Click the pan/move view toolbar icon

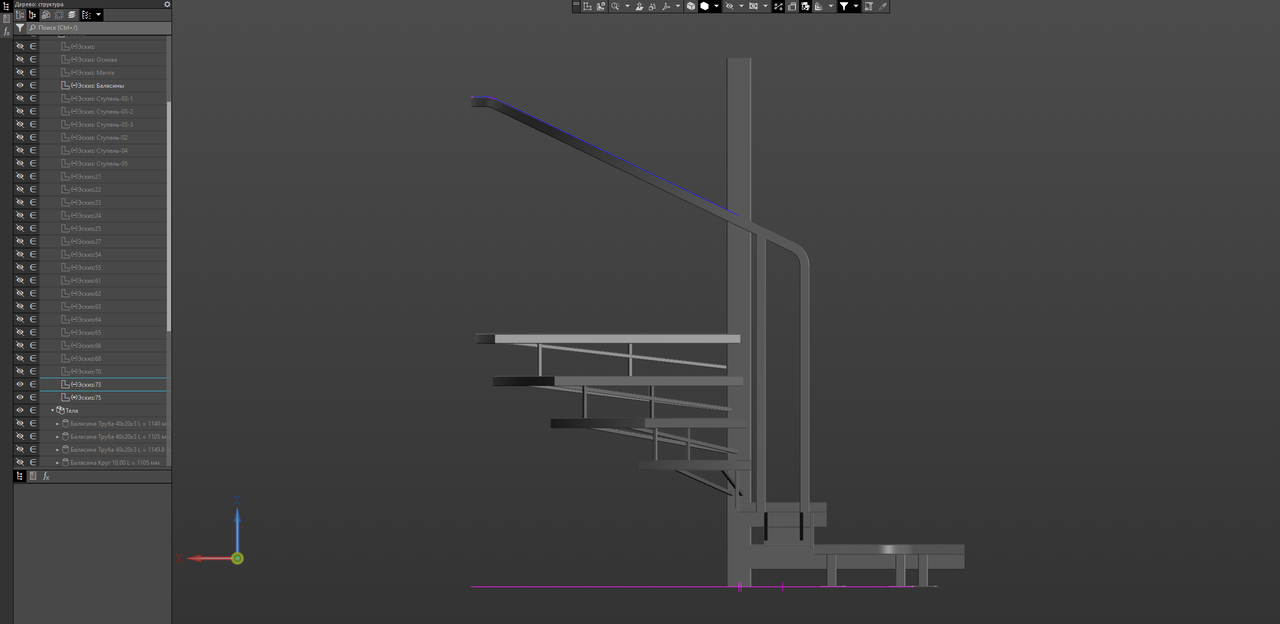tap(639, 6)
